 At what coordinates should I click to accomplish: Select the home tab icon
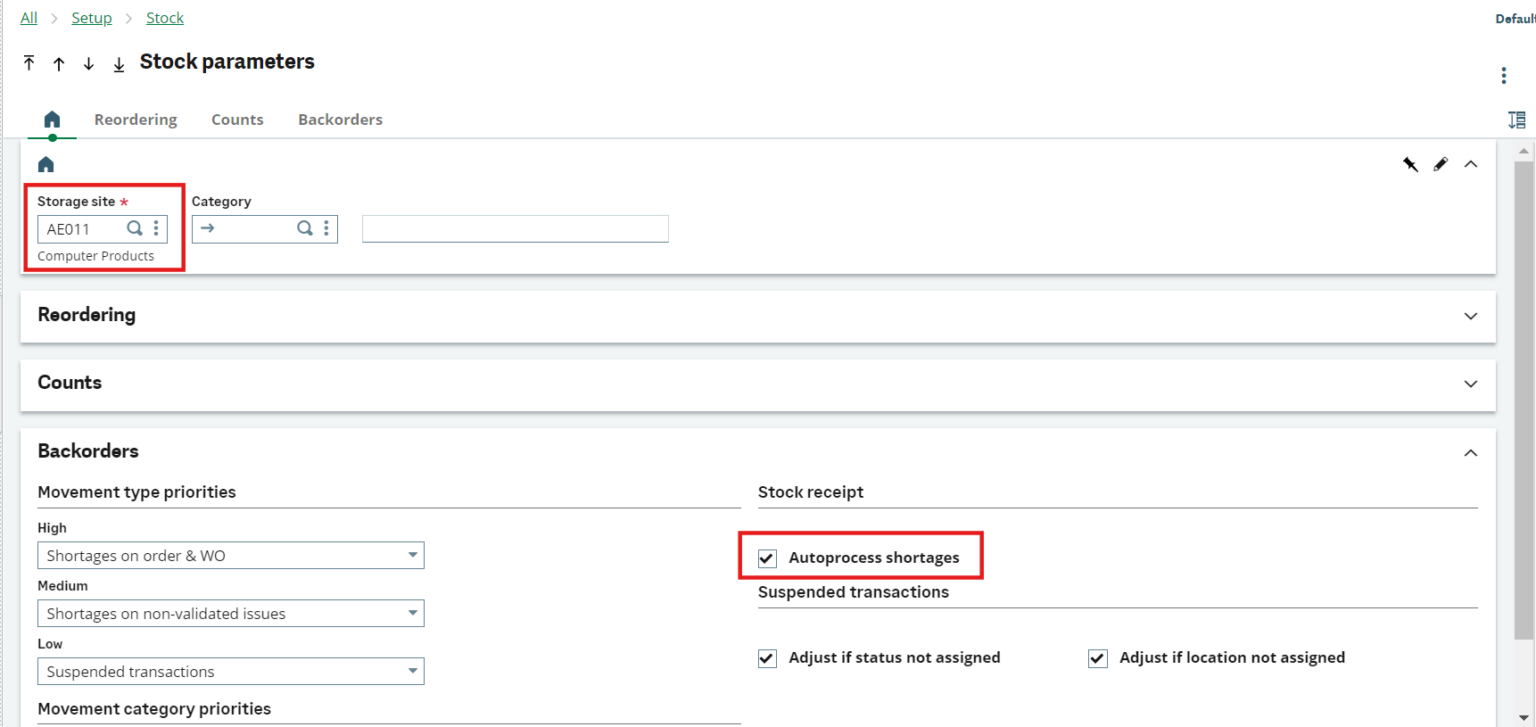(53, 119)
